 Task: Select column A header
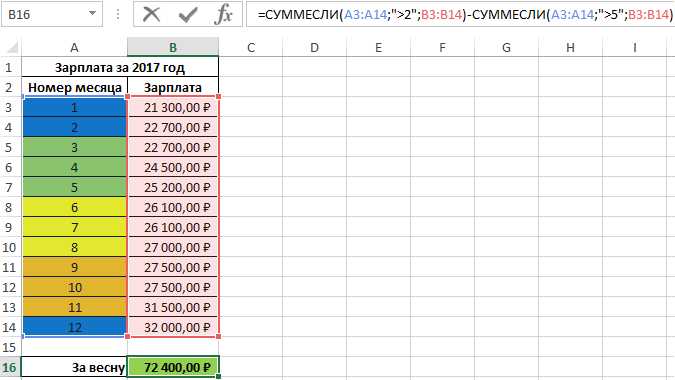click(74, 47)
